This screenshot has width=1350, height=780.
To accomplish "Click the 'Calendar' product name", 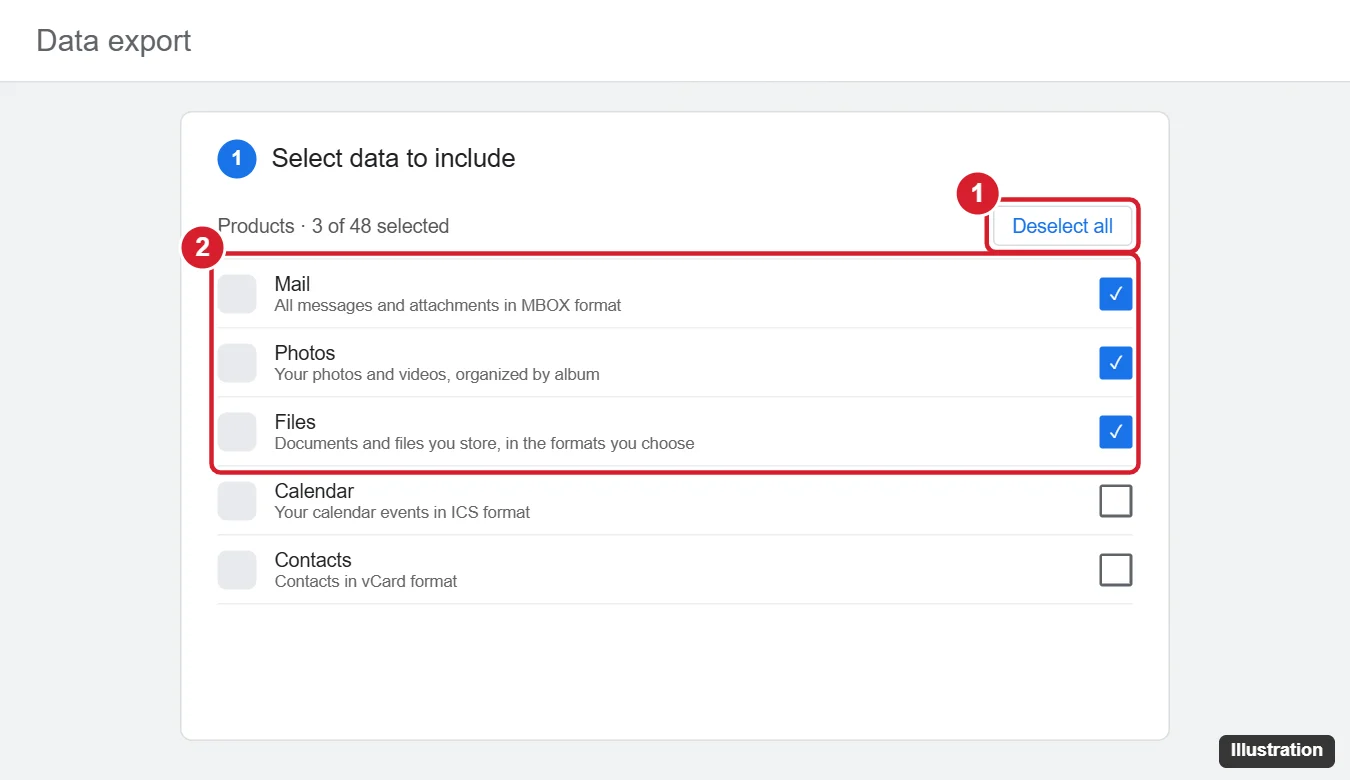I will coord(314,491).
